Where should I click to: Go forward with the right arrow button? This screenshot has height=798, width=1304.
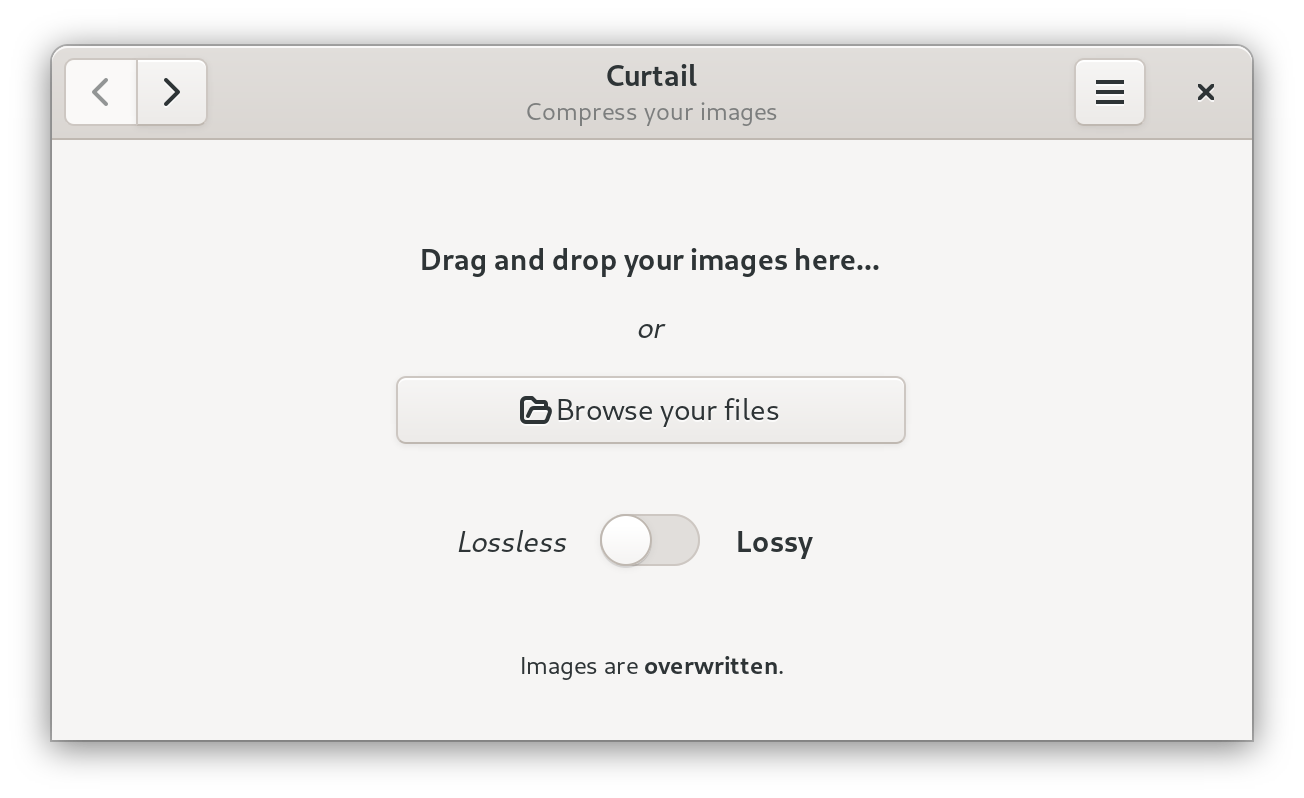pyautogui.click(x=172, y=92)
